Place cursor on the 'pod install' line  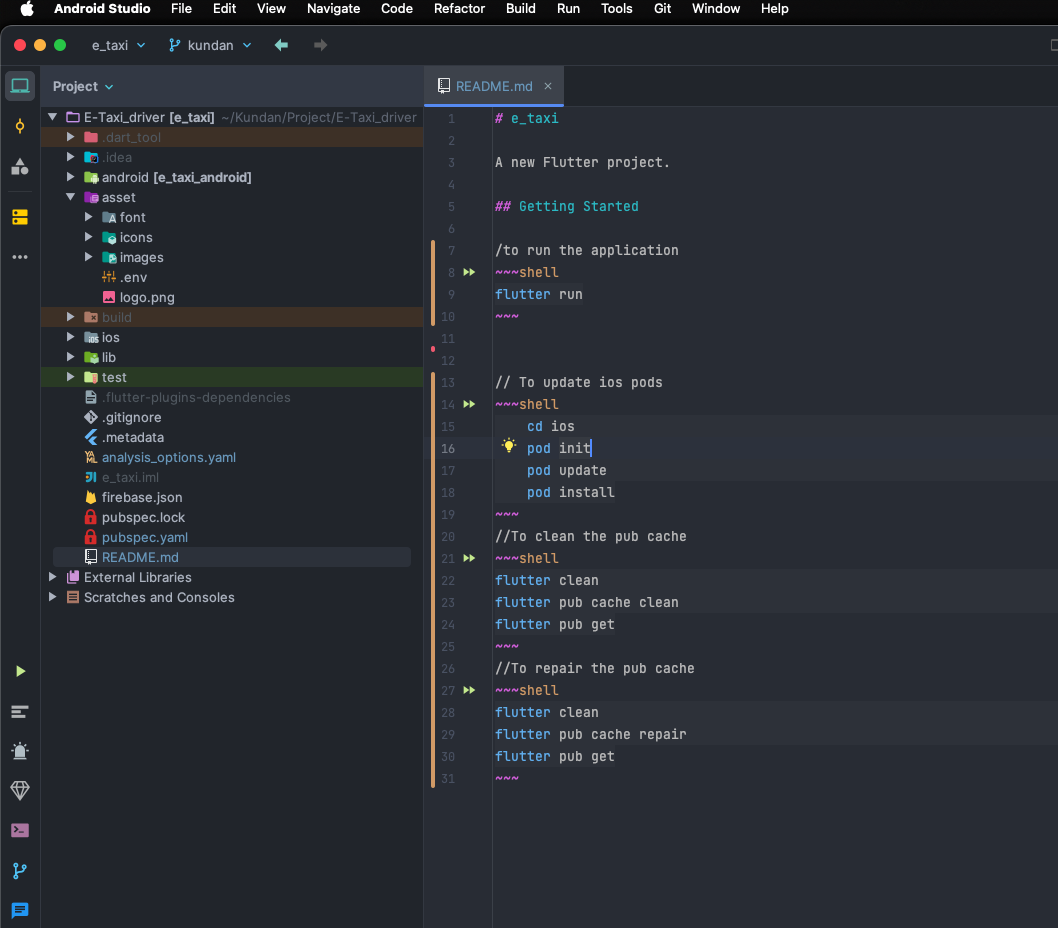click(x=570, y=493)
